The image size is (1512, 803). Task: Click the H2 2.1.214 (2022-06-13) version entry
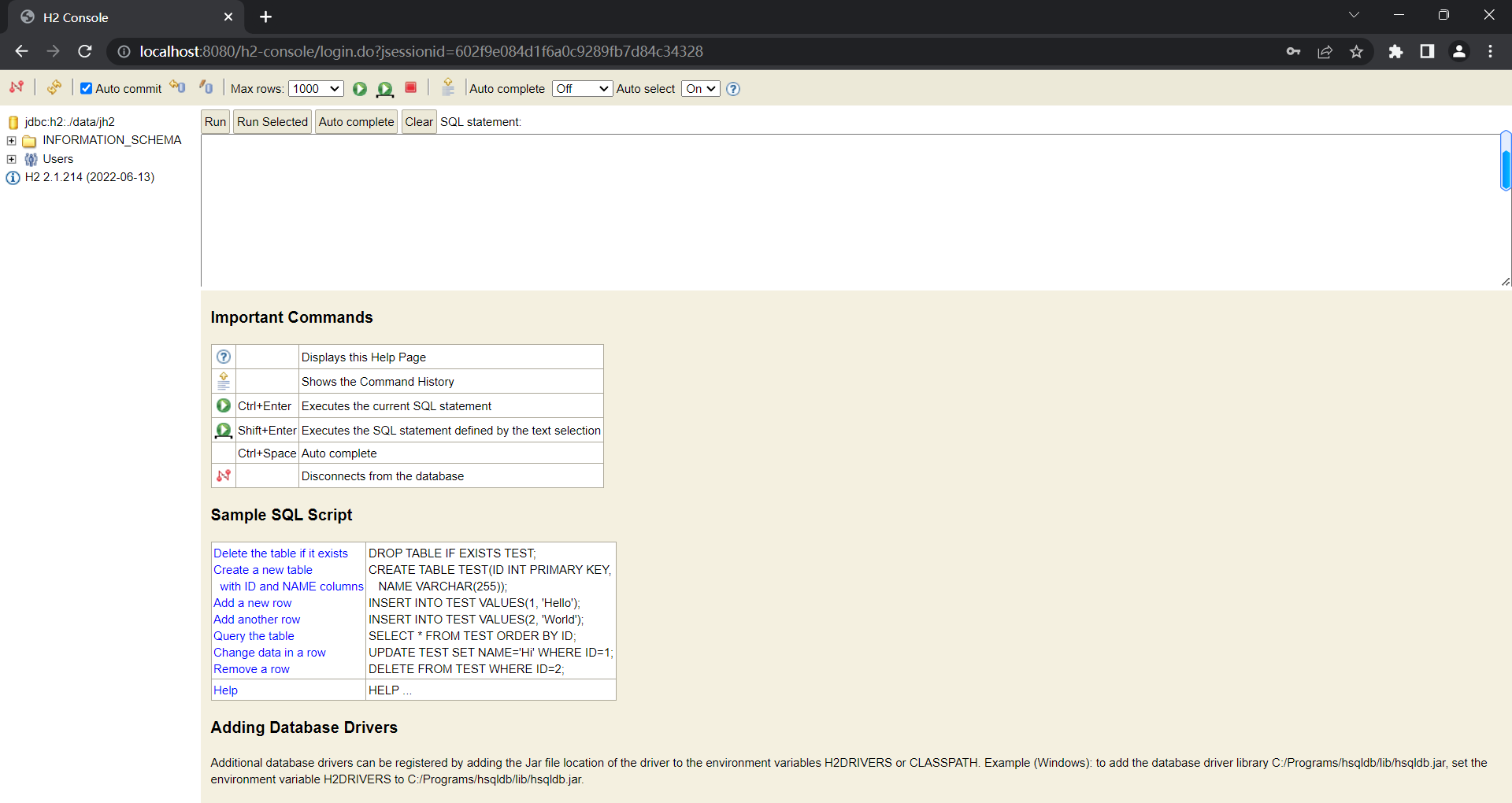[90, 177]
